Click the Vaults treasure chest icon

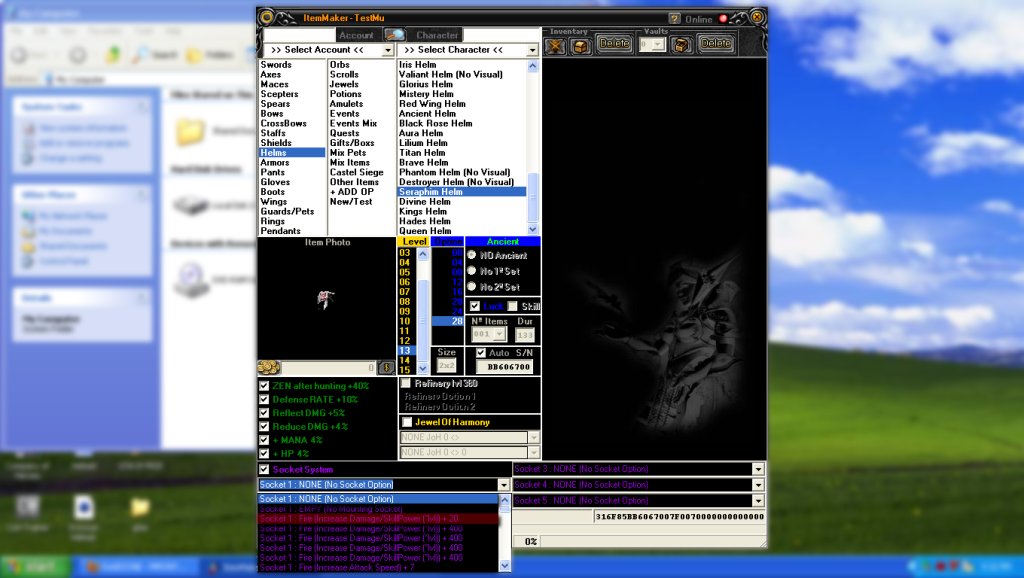pyautogui.click(x=681, y=44)
